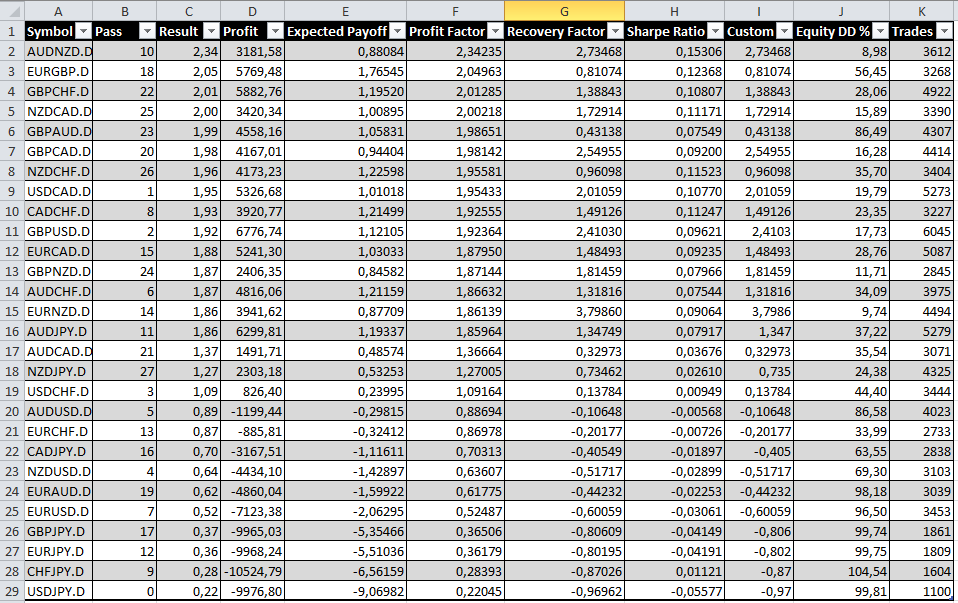Click the Select All corner button

point(12,11)
